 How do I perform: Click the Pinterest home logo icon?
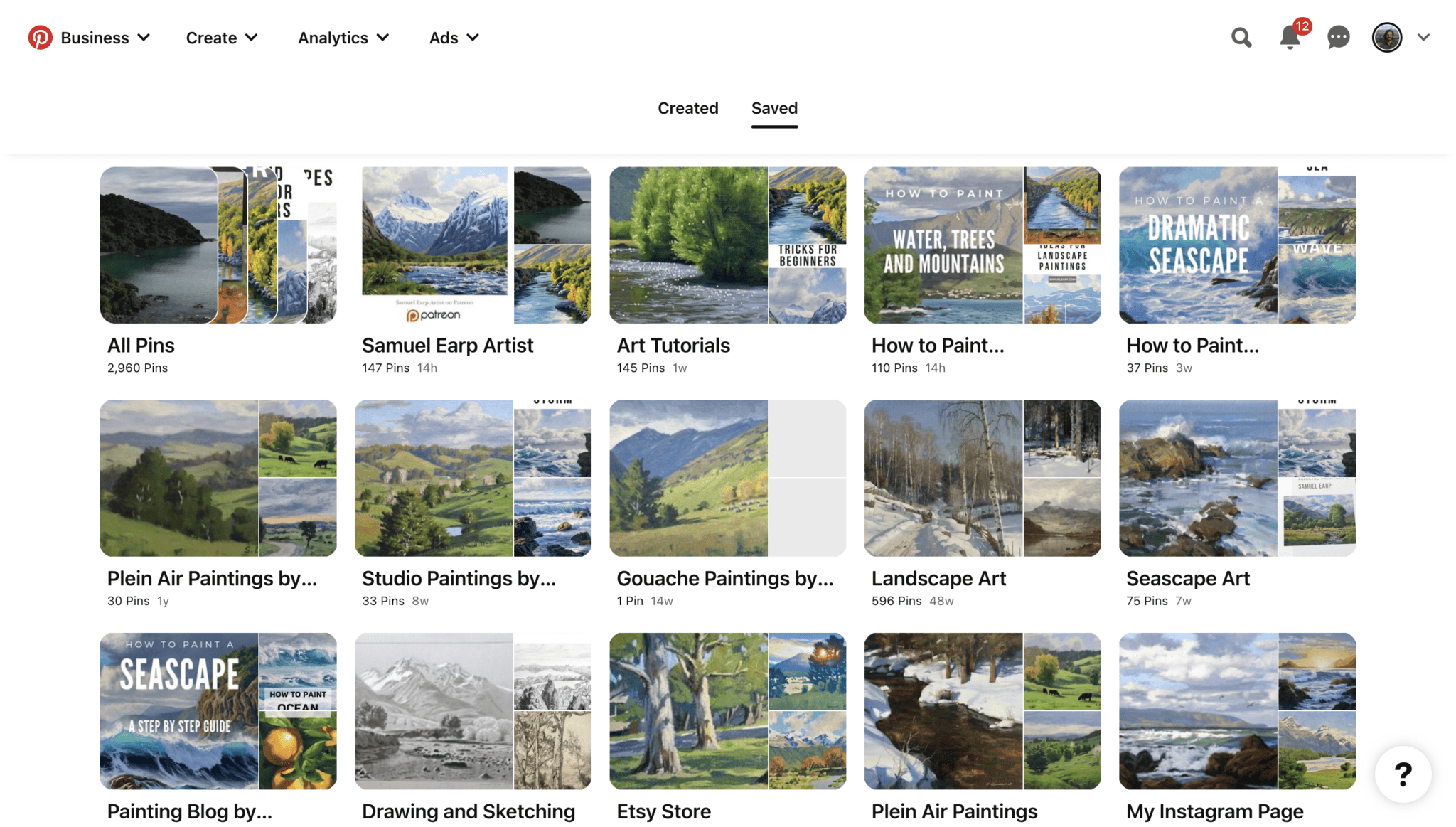pyautogui.click(x=39, y=37)
